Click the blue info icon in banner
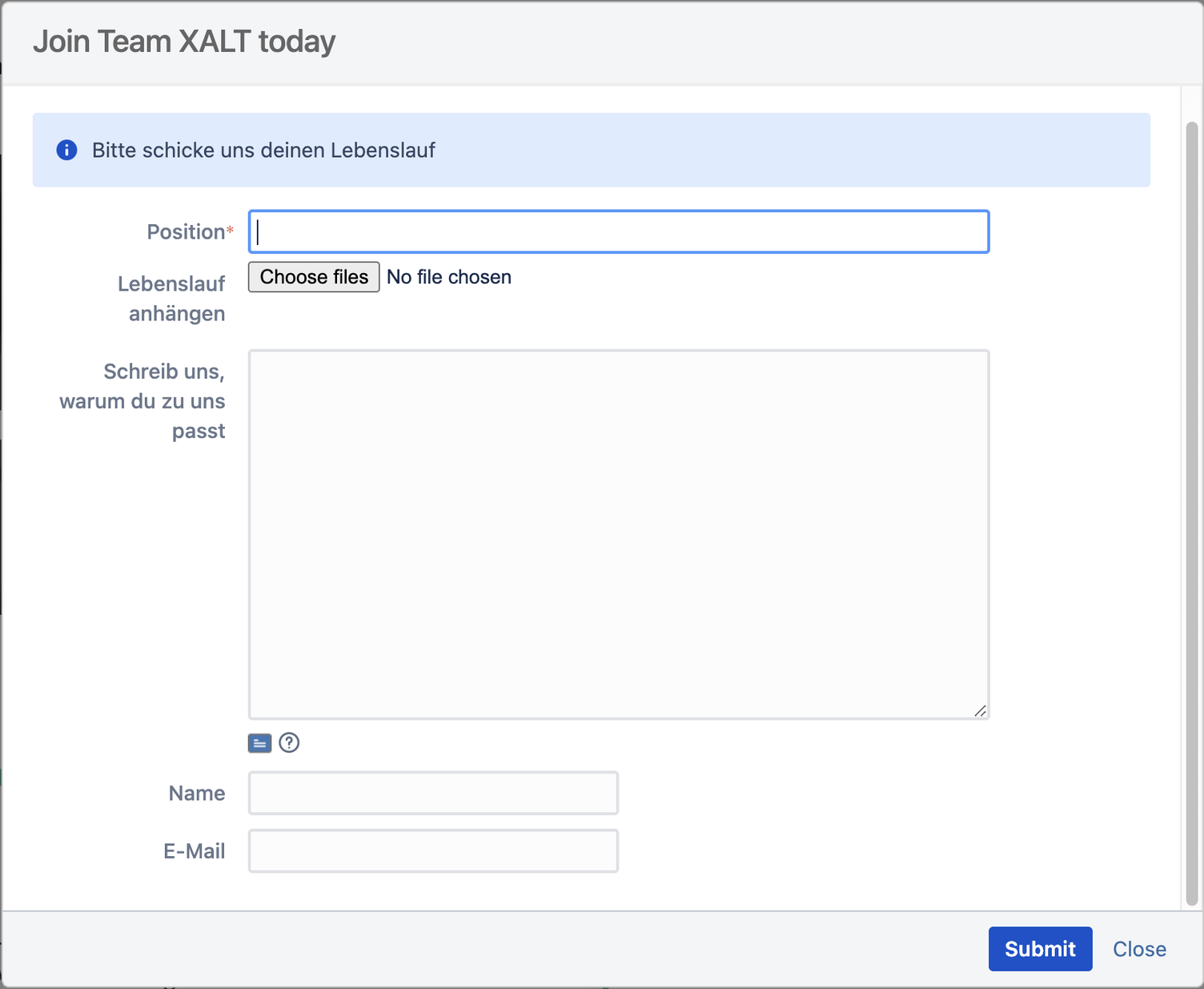The height and width of the screenshot is (989, 1204). click(x=67, y=150)
